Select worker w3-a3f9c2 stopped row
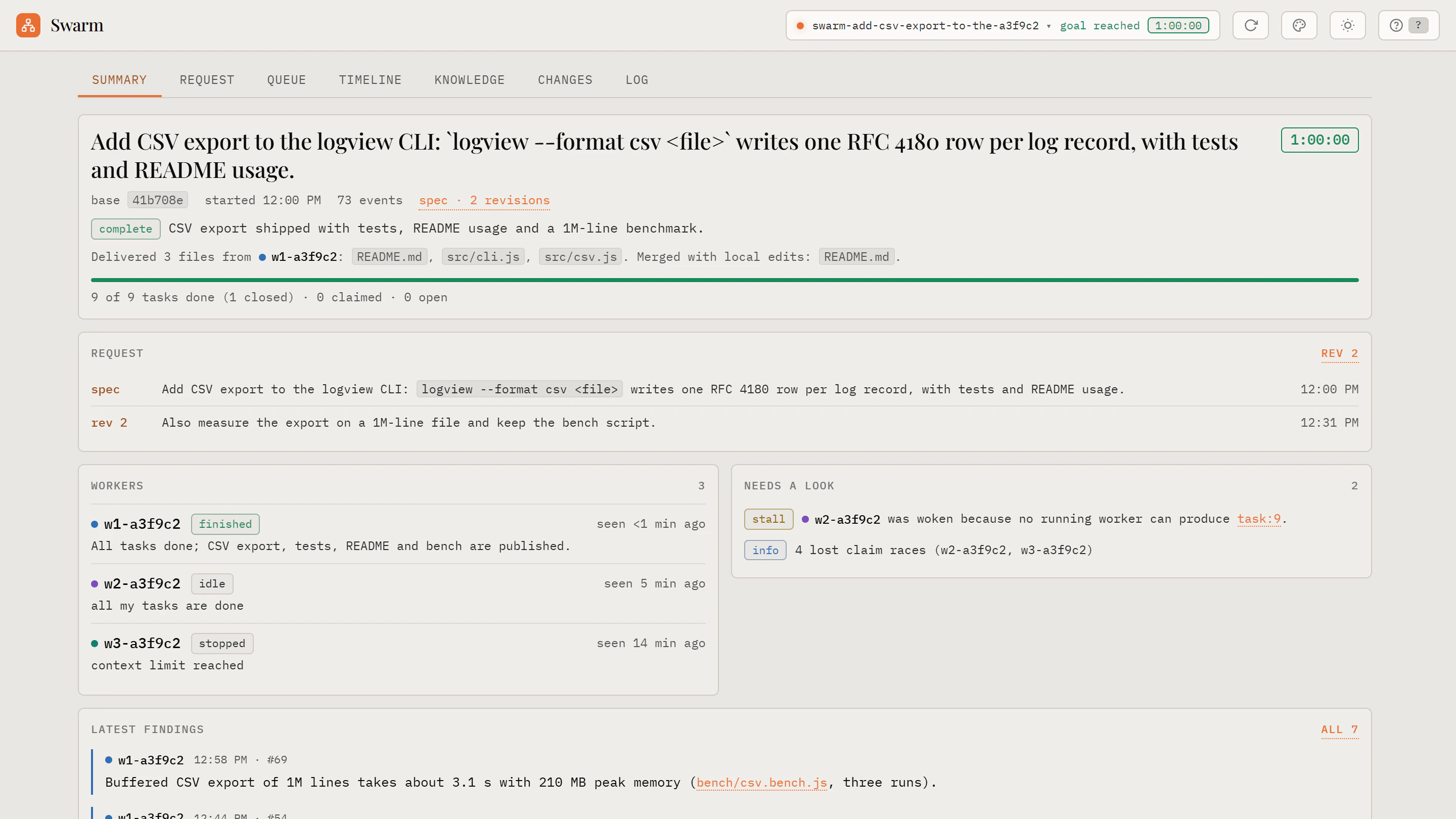Image resolution: width=1456 pixels, height=819 pixels. point(398,653)
